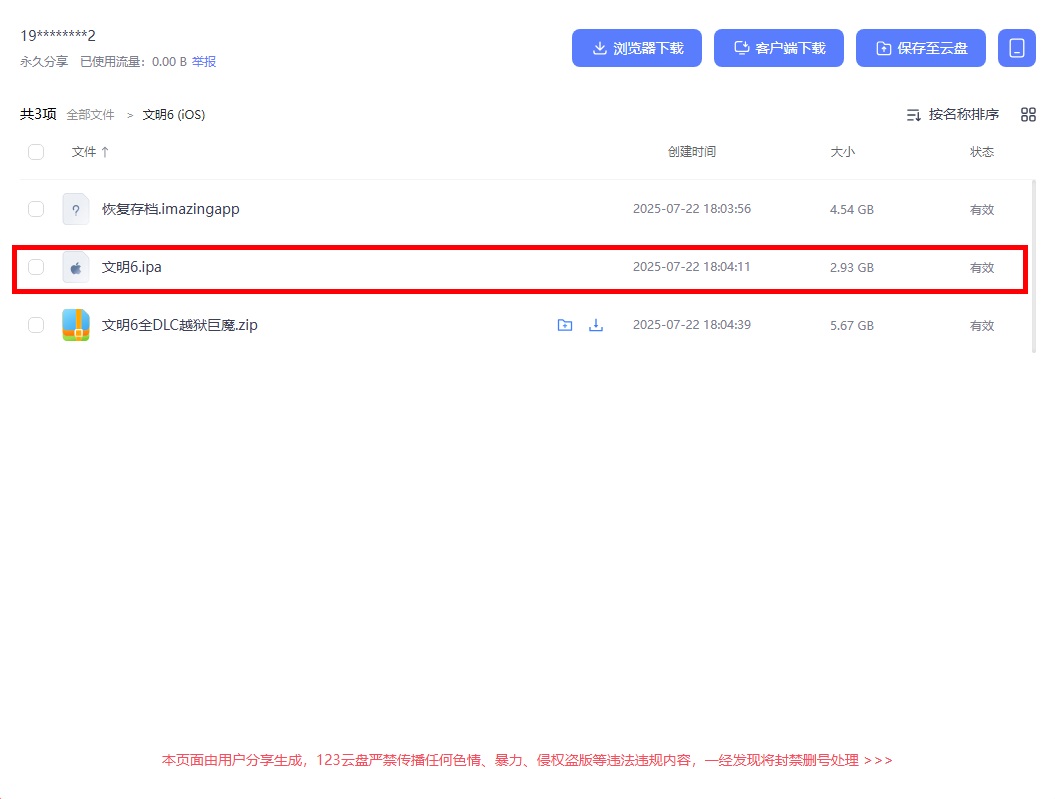Viewport: 1055px width, 799px height.
Task: Click the 浏览器下载 button
Action: coord(637,48)
